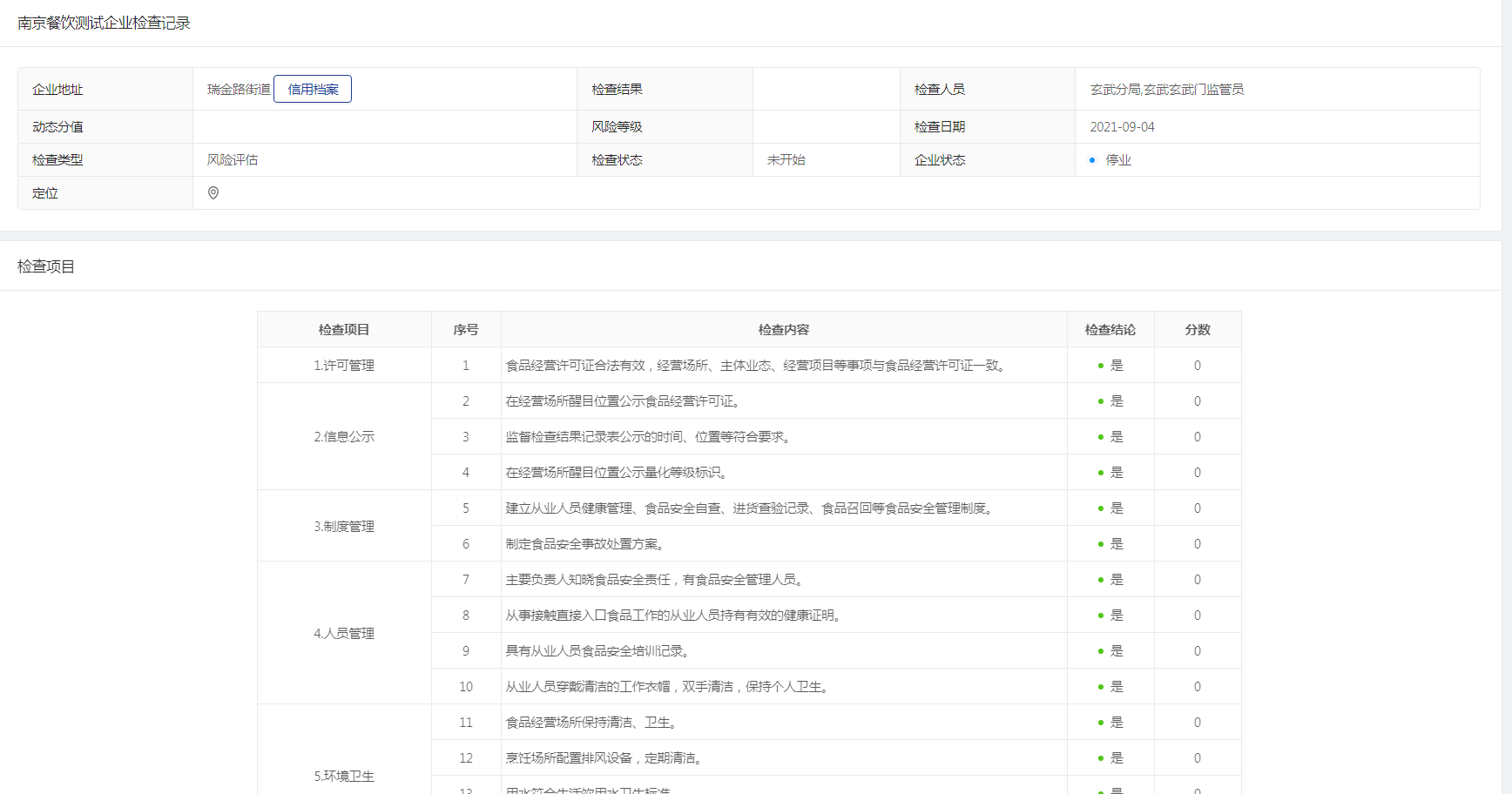Select the 3.制度管理 category cell

pos(344,527)
